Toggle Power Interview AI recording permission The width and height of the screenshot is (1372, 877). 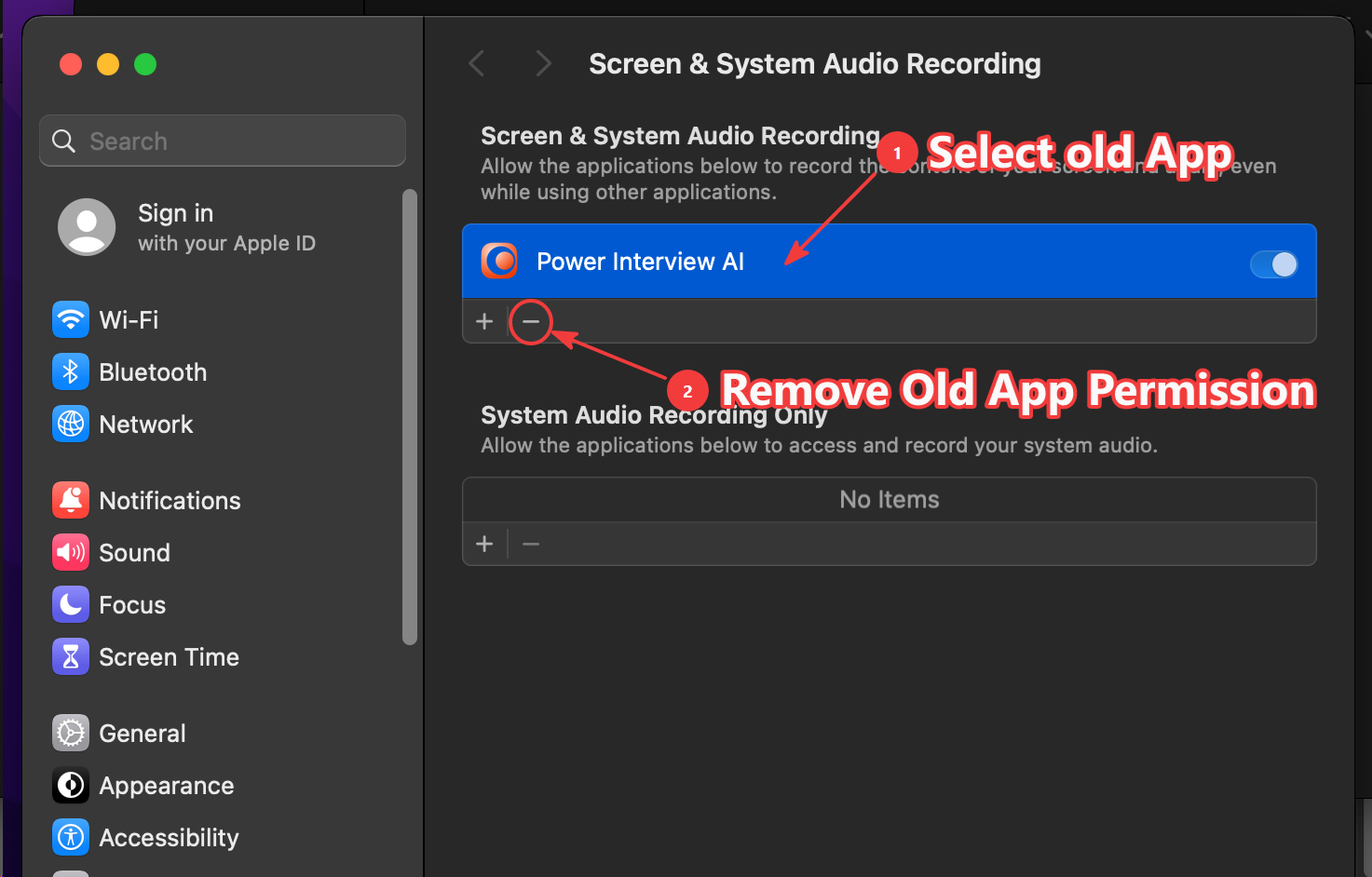click(x=1273, y=264)
